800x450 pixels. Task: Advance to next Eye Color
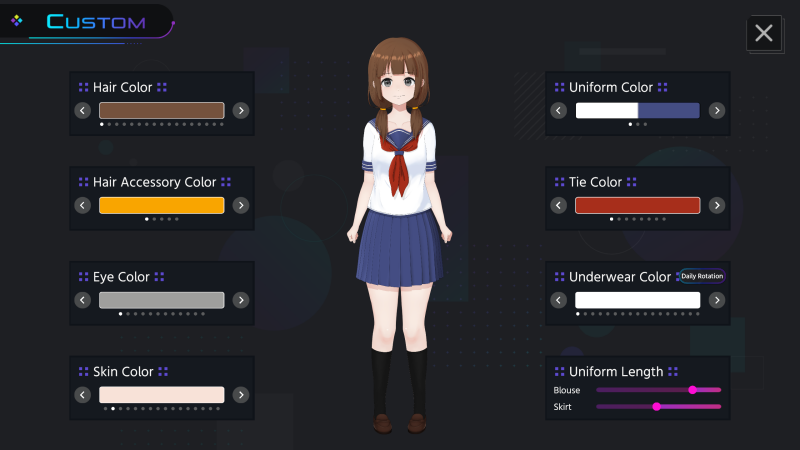[241, 300]
